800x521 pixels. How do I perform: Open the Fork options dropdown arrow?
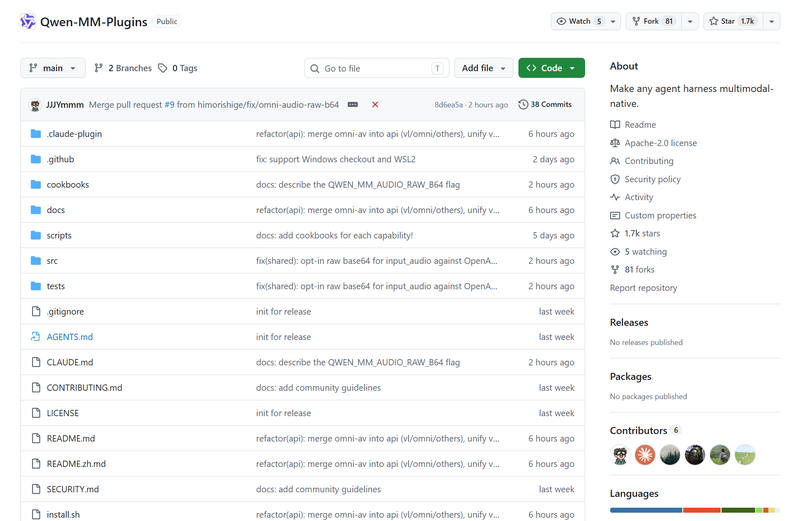click(x=690, y=21)
